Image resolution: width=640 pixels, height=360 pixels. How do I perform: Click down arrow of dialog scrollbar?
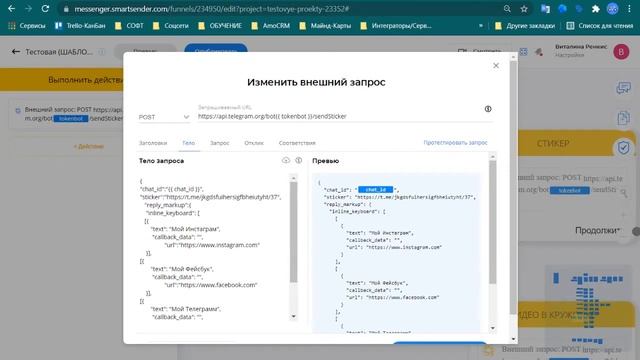tap(513, 339)
